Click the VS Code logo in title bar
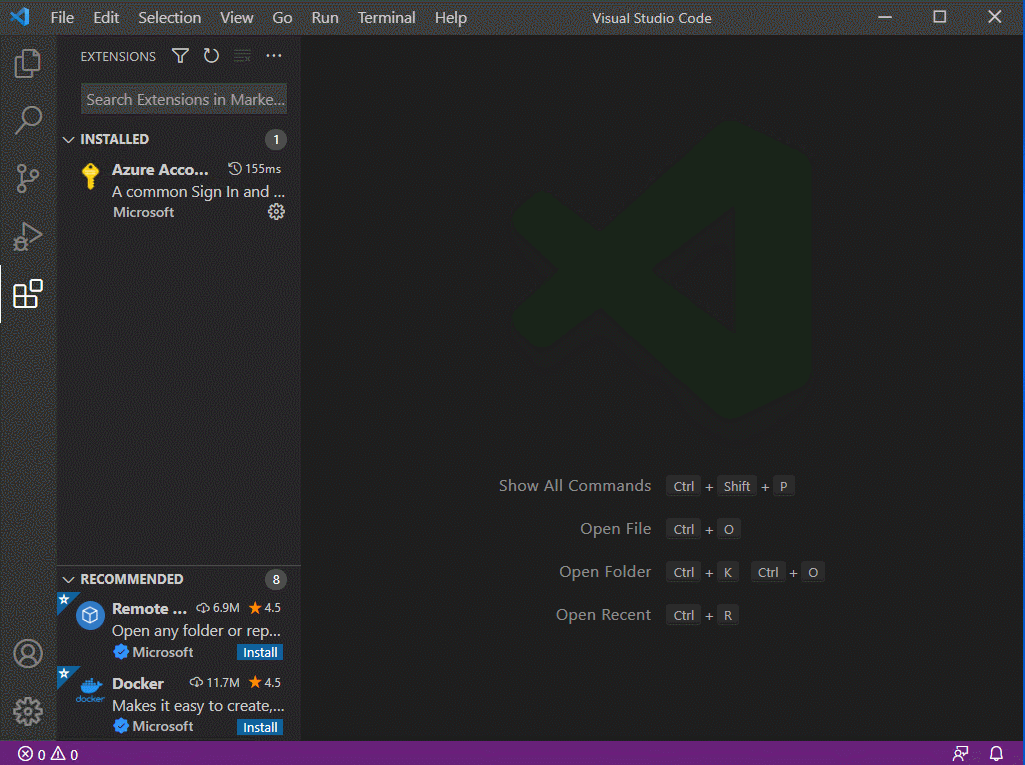Image resolution: width=1025 pixels, height=765 pixels. coord(20,17)
